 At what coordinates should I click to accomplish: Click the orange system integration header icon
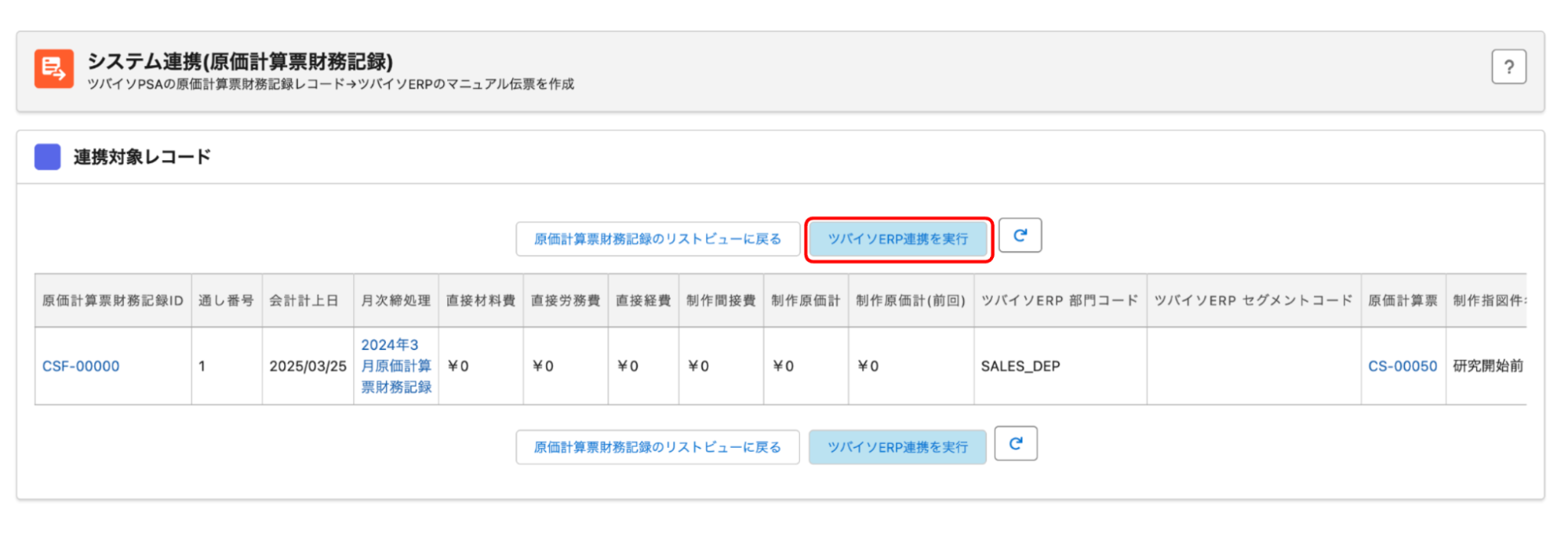54,68
